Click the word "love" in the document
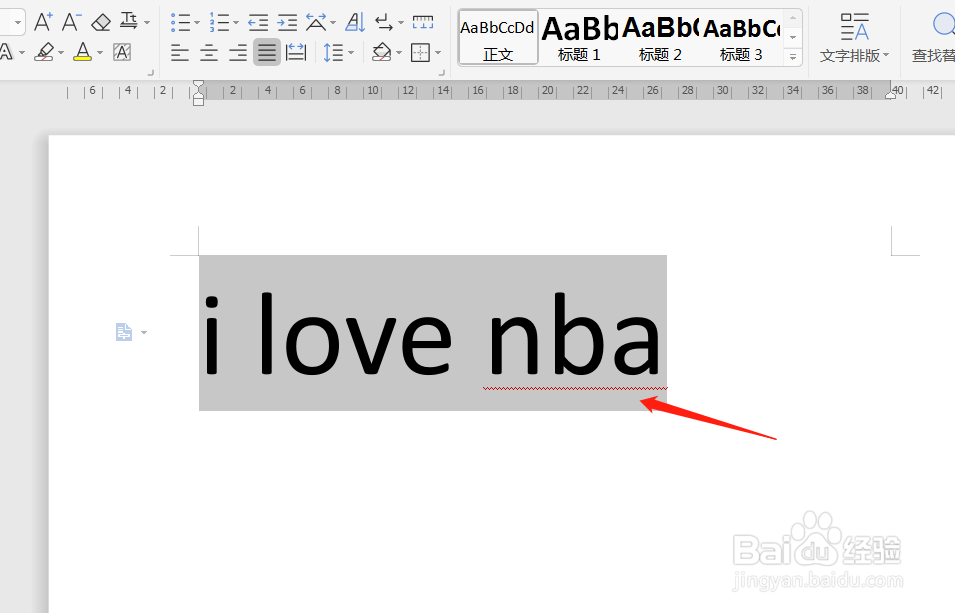 tap(356, 334)
